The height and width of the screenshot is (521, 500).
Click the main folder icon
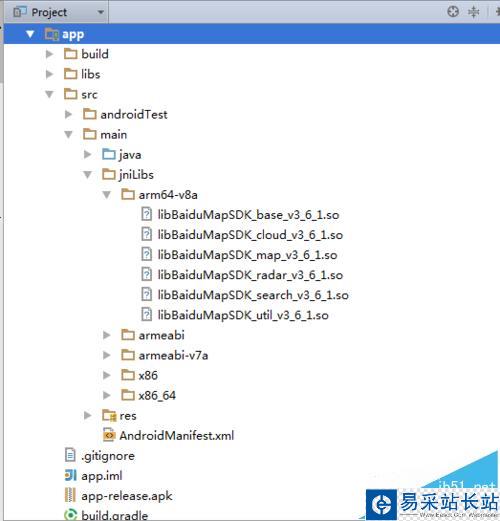click(90, 134)
